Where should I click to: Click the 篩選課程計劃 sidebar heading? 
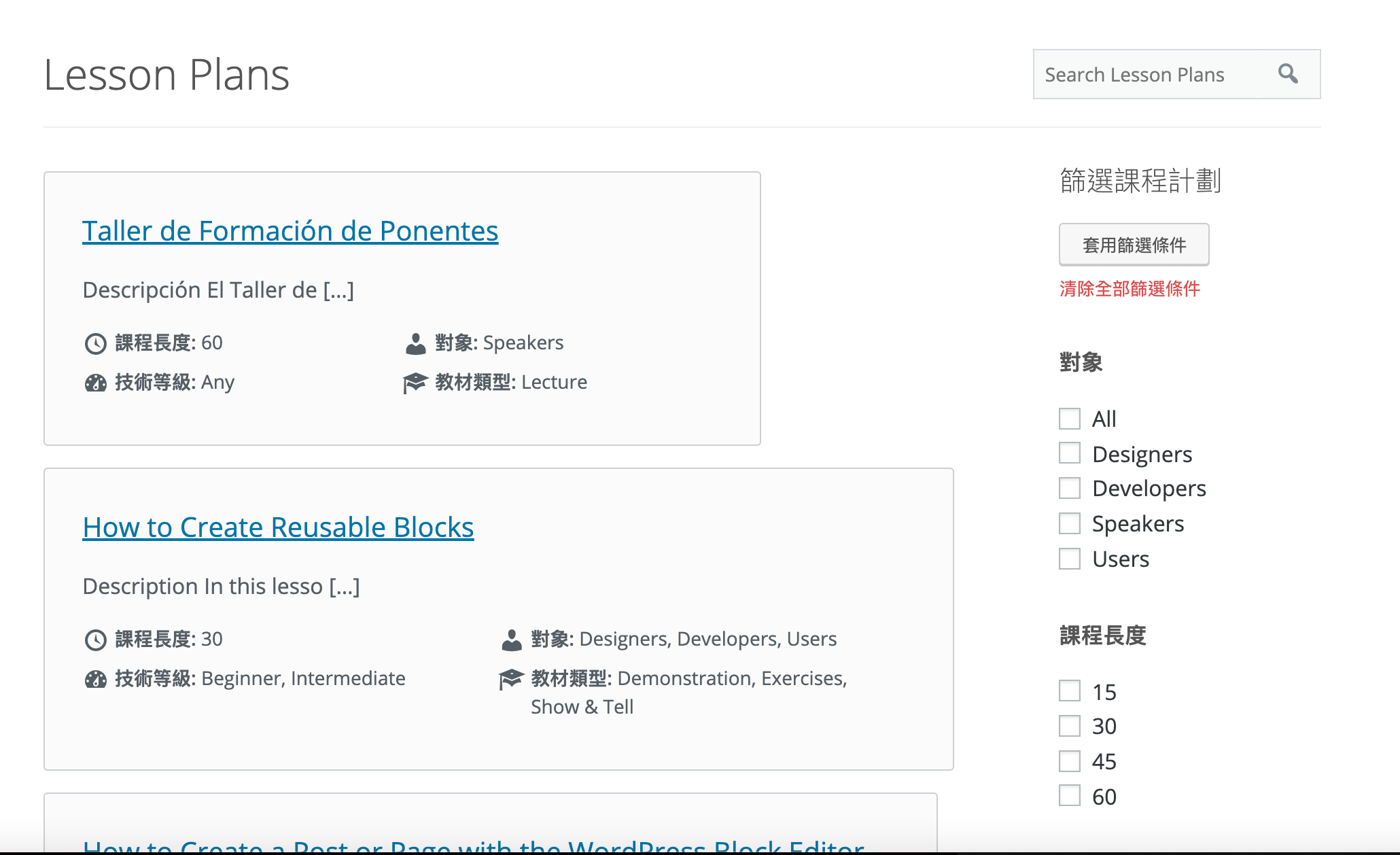[x=1140, y=181]
